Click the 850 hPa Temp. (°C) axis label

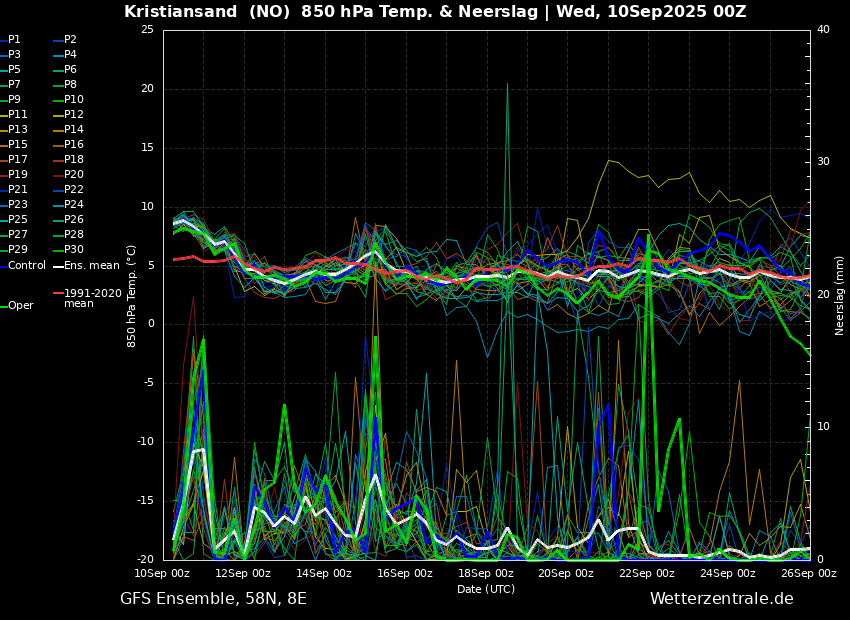tap(132, 295)
